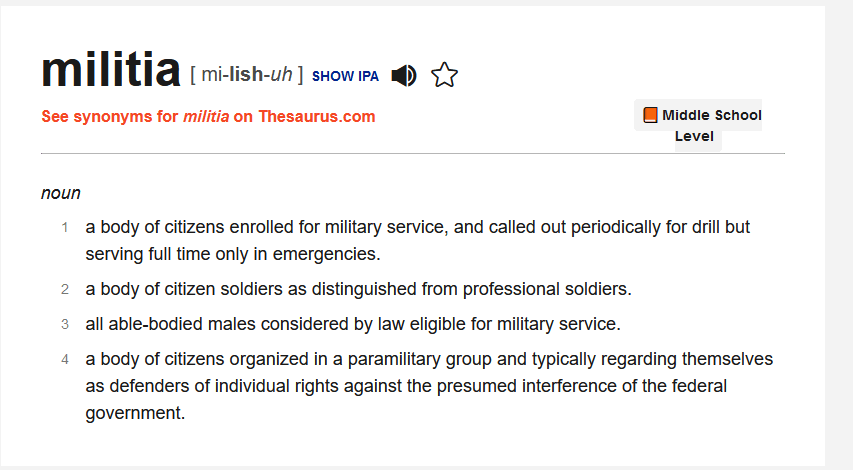The height and width of the screenshot is (470, 853).
Task: Select the 'citizen soldiers' definition text
Action: pyautogui.click(x=358, y=289)
